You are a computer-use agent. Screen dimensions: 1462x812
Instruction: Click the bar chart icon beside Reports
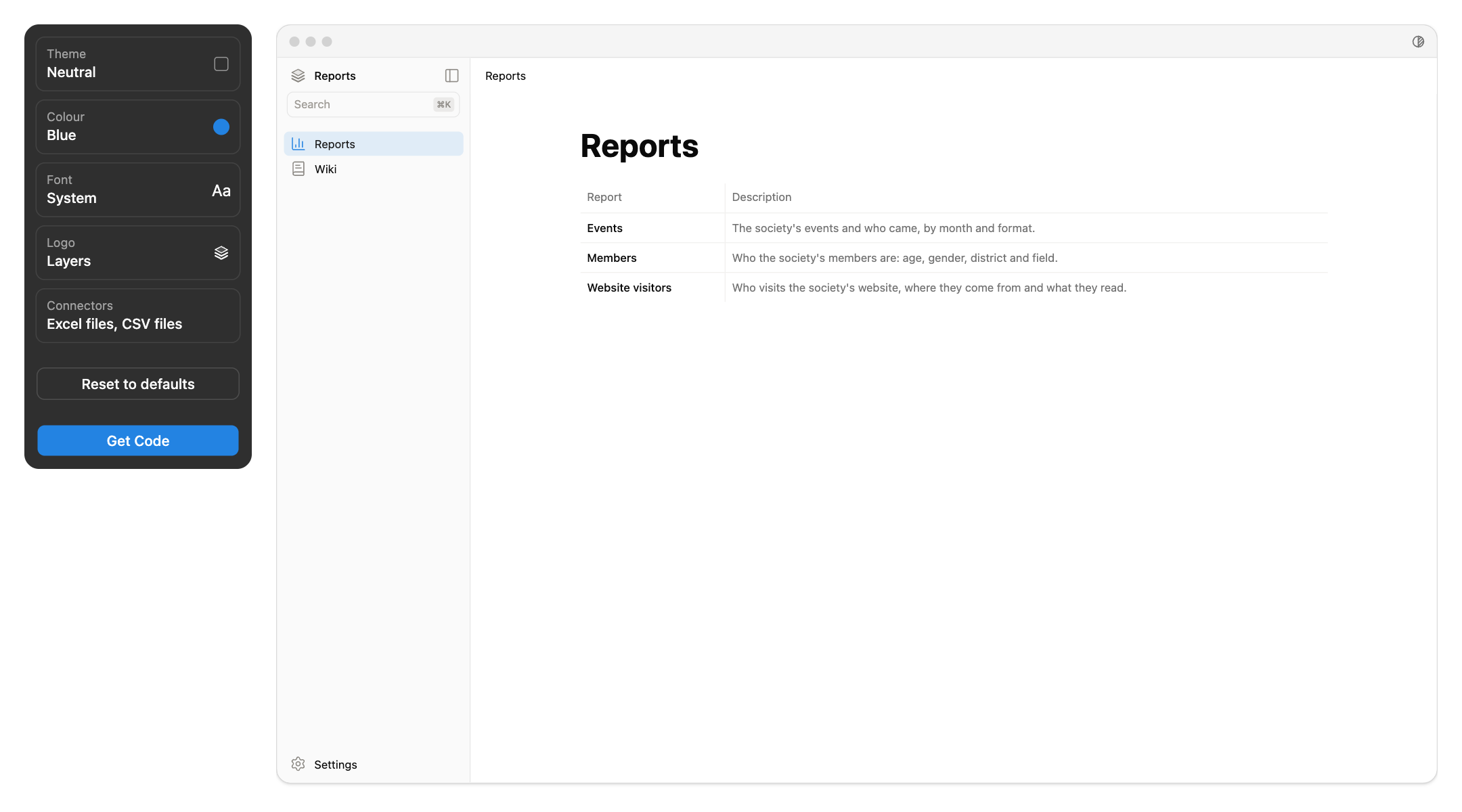coord(298,143)
